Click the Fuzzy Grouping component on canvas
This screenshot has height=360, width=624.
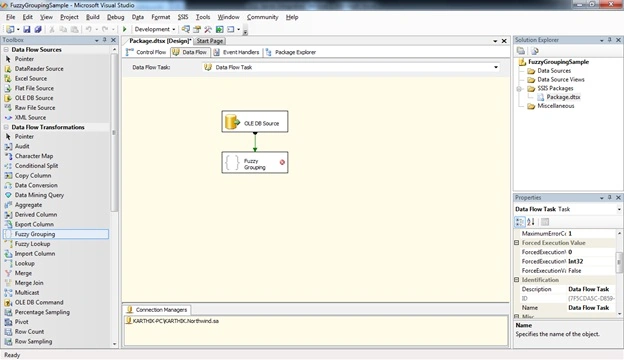(x=255, y=163)
